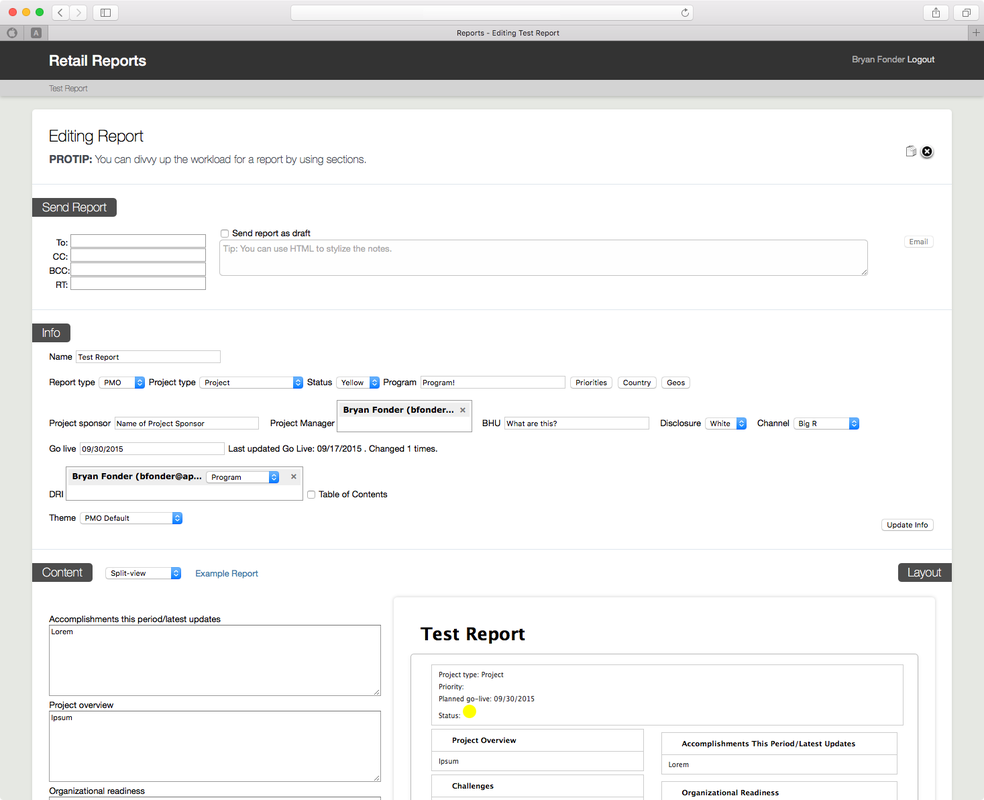The image size is (984, 800).
Task: Click 'Planned go-live: 09/30/2015' in preview
Action: coord(486,699)
